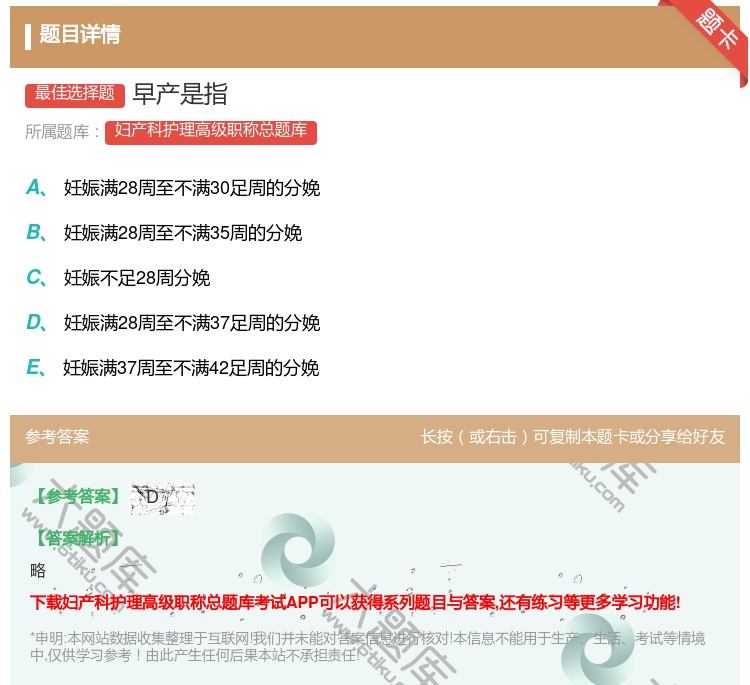The image size is (750, 685).
Task: Click the 略 explanation text
Action: pos(38,570)
